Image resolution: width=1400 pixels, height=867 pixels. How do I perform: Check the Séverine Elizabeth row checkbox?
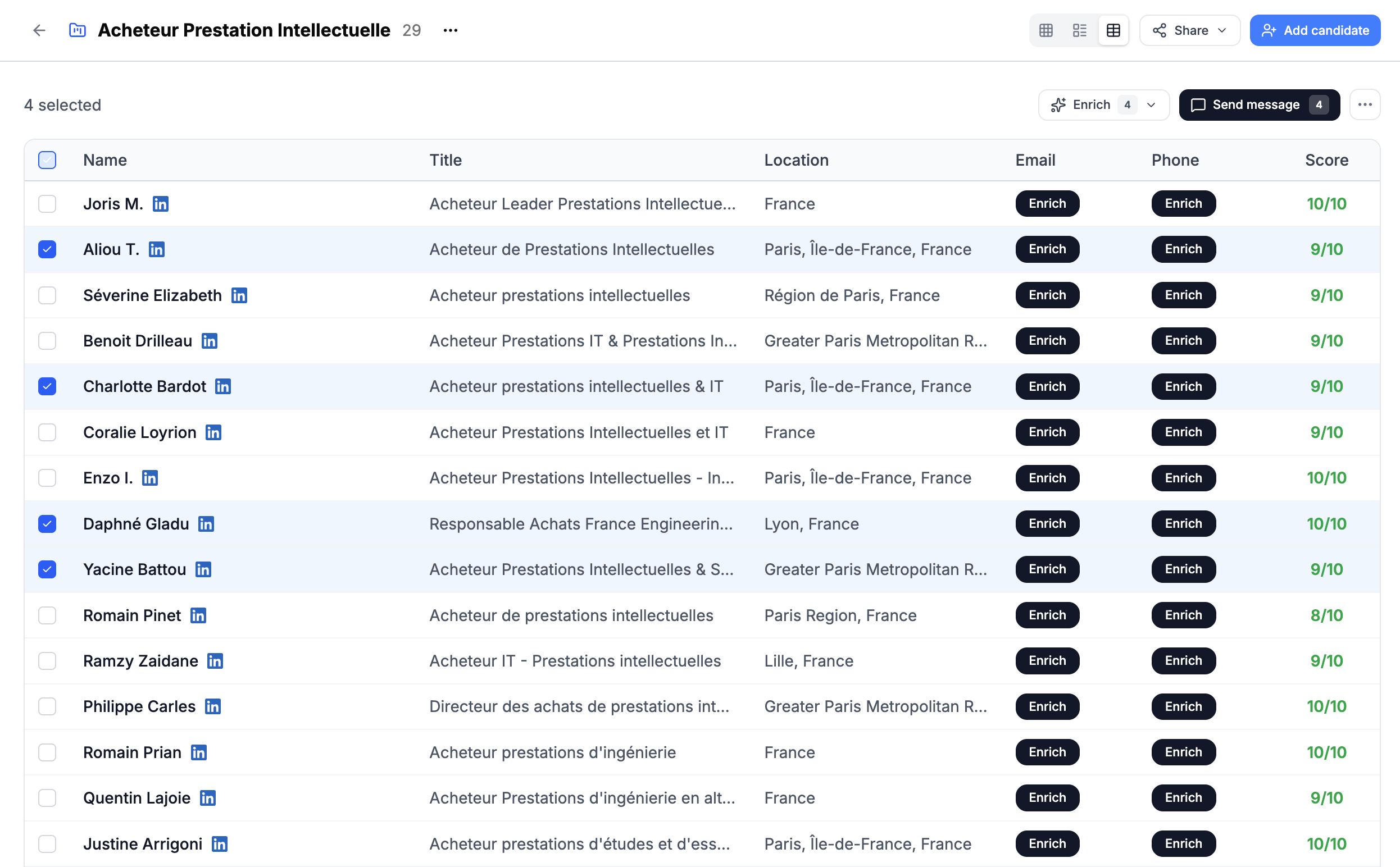[x=47, y=295]
